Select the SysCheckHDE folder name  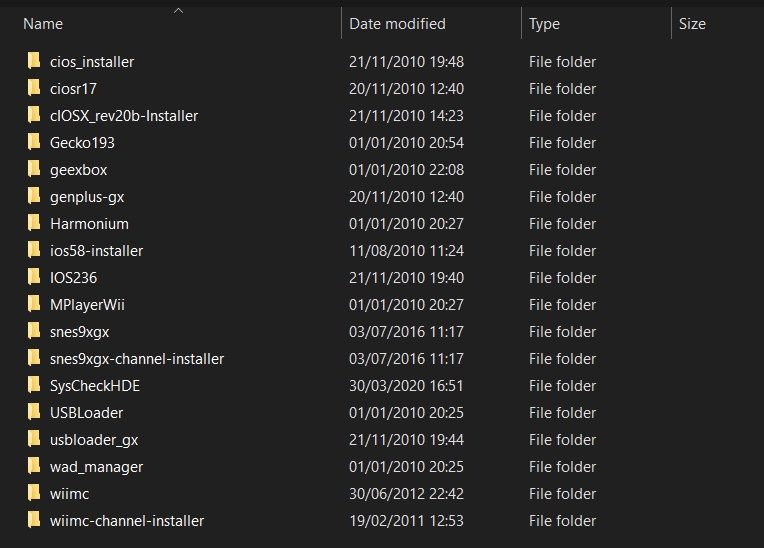point(95,386)
